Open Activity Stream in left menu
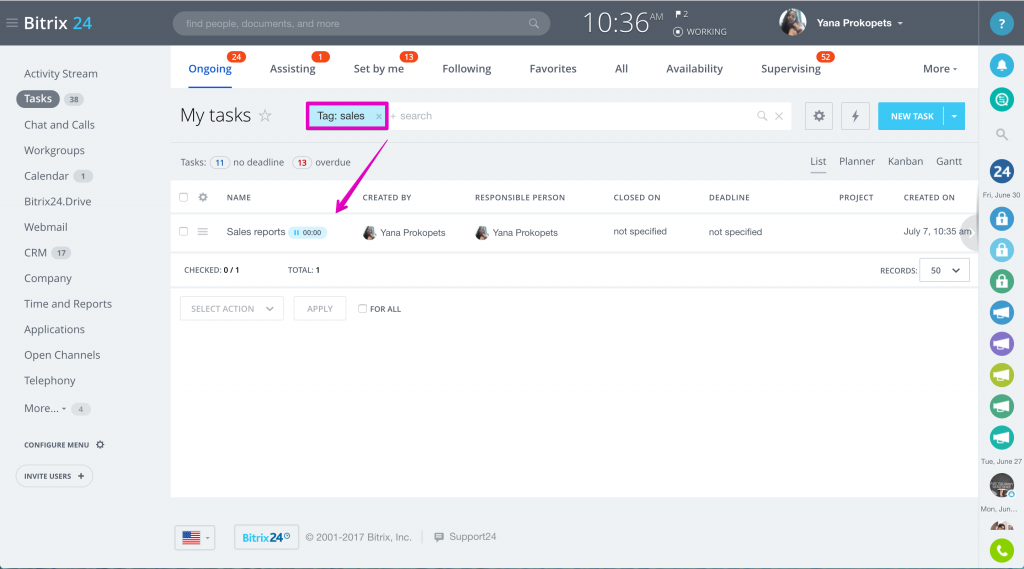The width and height of the screenshot is (1024, 569). coord(61,74)
